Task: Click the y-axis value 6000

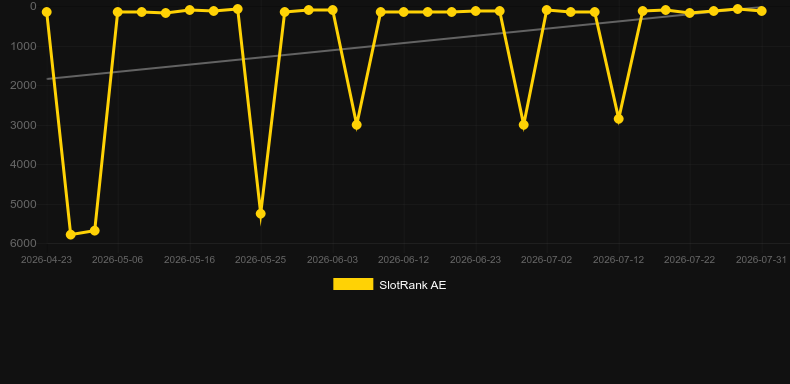Action: [x=23, y=243]
